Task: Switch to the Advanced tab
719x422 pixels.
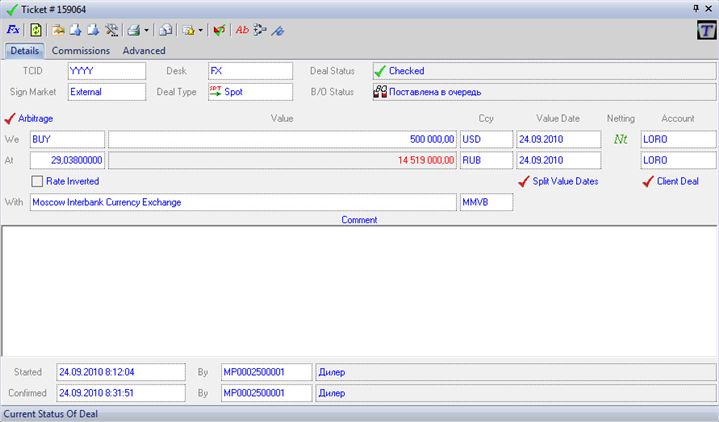Action: pos(144,50)
